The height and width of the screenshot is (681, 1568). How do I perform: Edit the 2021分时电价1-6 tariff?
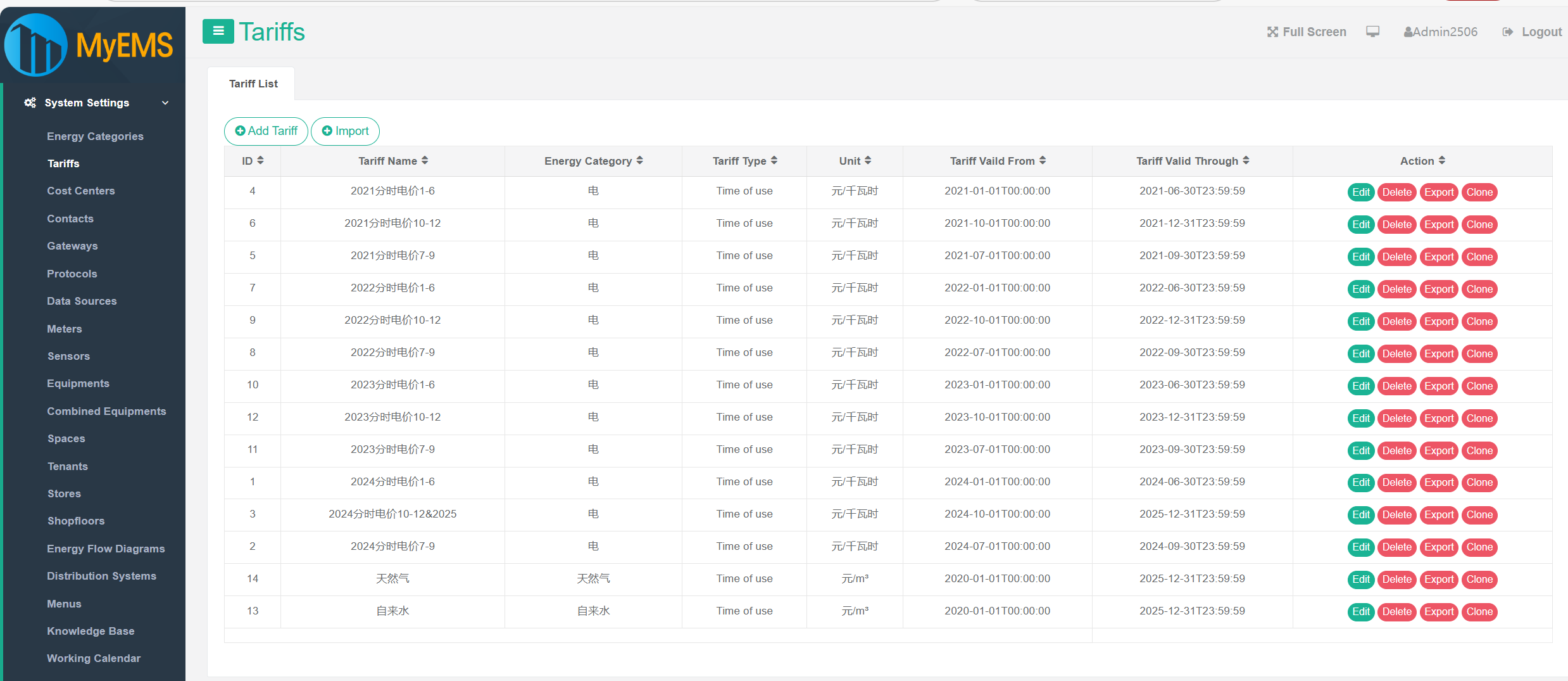pyautogui.click(x=1360, y=192)
